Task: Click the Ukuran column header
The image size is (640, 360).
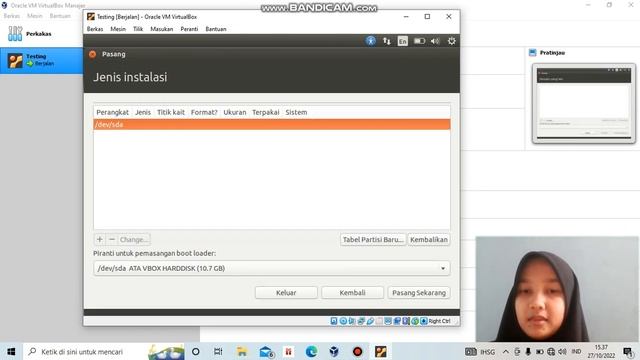Action: 235,112
